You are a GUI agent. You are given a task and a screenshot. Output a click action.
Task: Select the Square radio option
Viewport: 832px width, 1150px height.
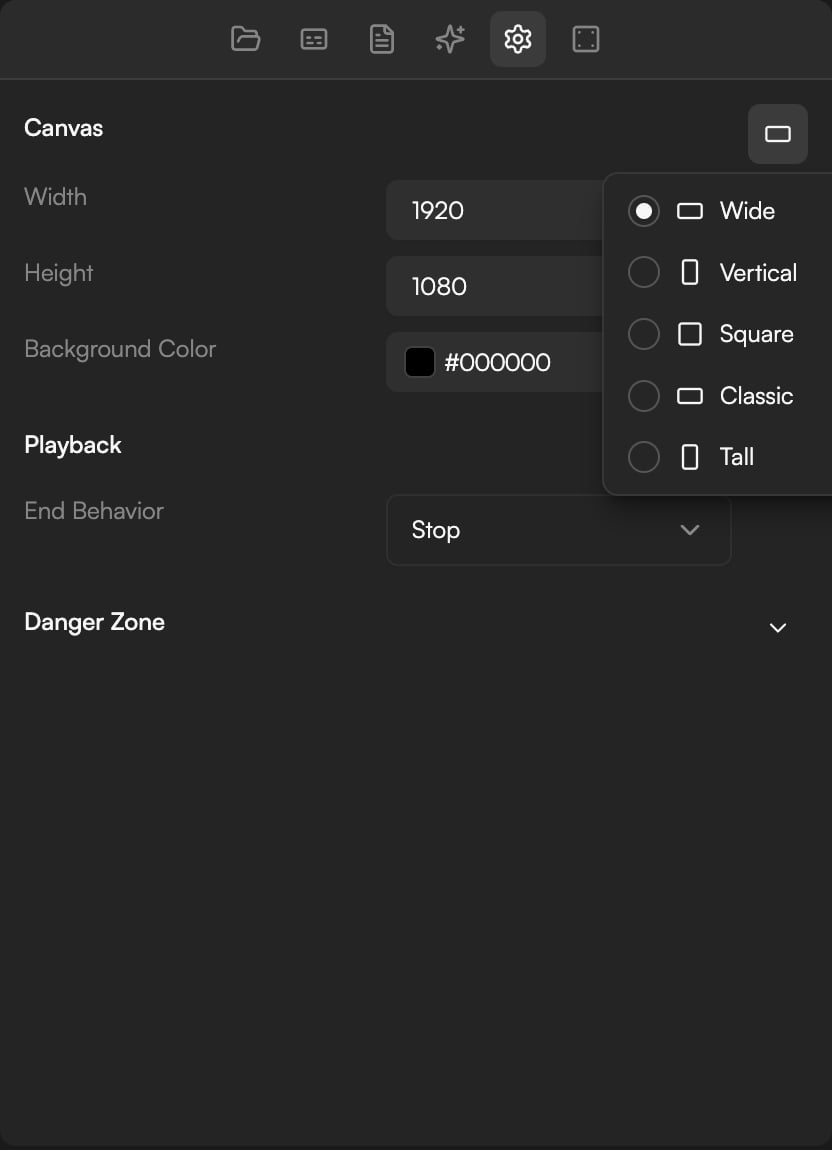point(643,334)
